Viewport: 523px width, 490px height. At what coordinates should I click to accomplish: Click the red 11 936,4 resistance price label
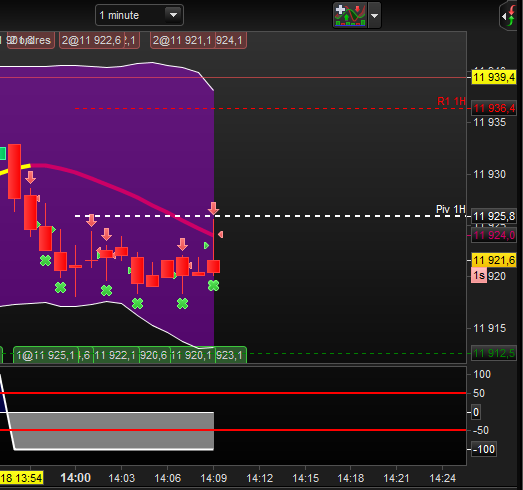494,108
